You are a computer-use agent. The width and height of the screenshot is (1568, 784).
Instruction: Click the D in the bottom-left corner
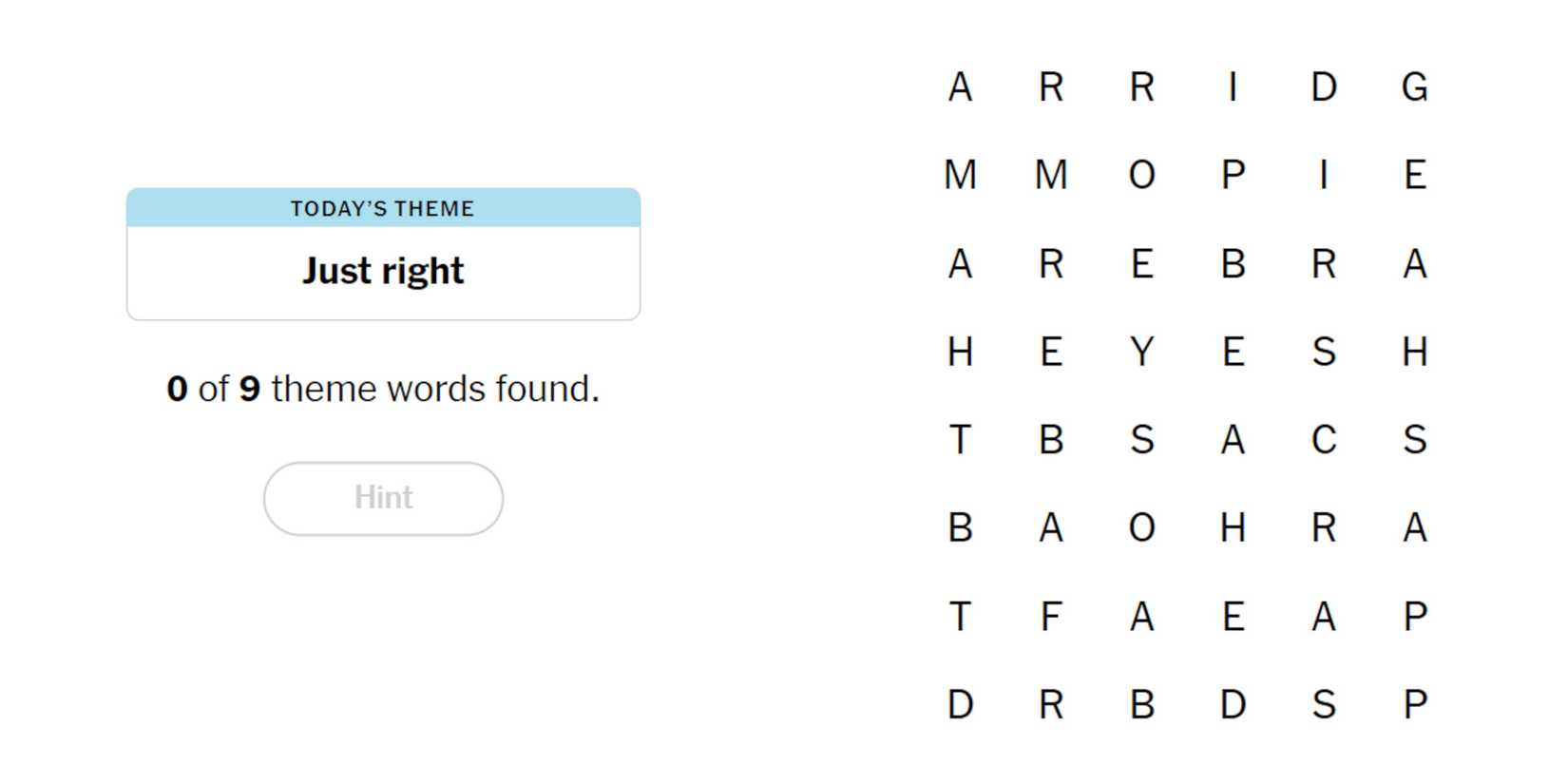960,704
